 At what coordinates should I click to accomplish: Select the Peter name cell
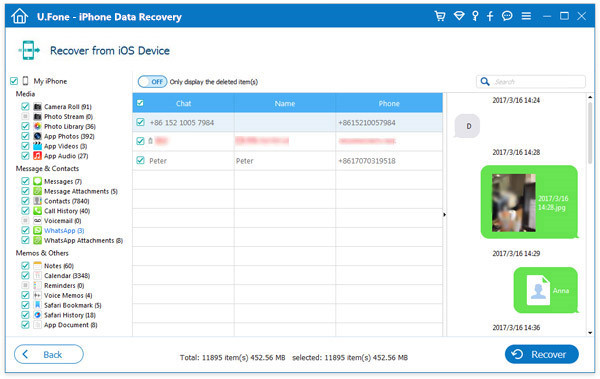click(x=285, y=161)
